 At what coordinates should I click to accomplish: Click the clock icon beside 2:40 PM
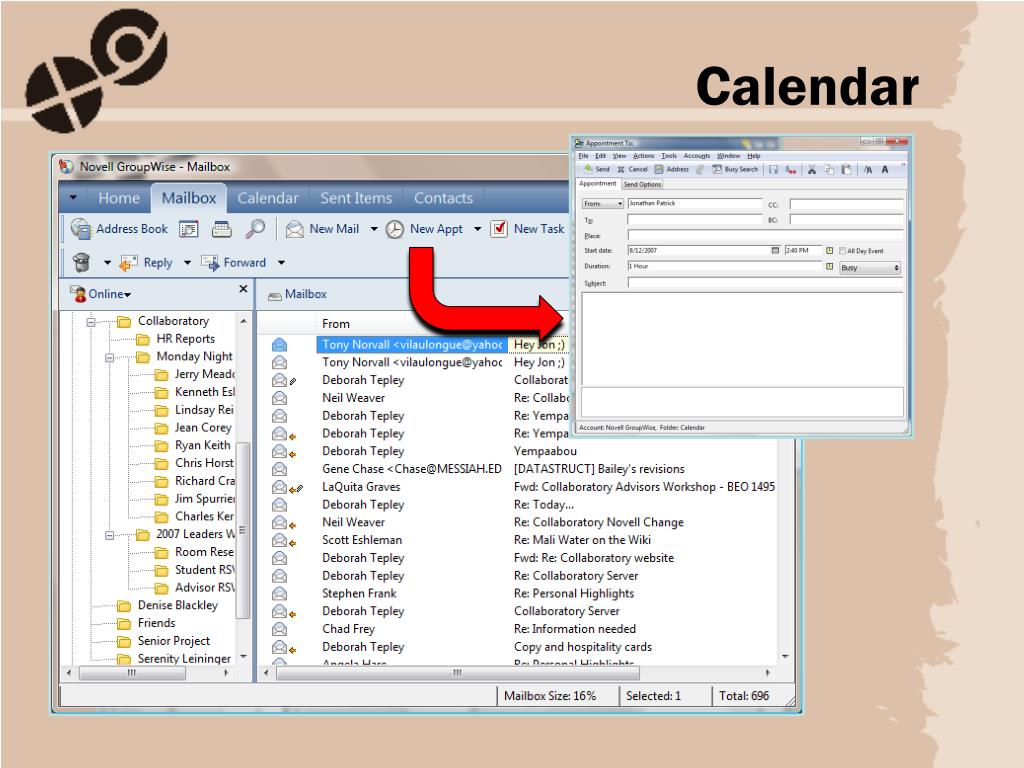[829, 251]
